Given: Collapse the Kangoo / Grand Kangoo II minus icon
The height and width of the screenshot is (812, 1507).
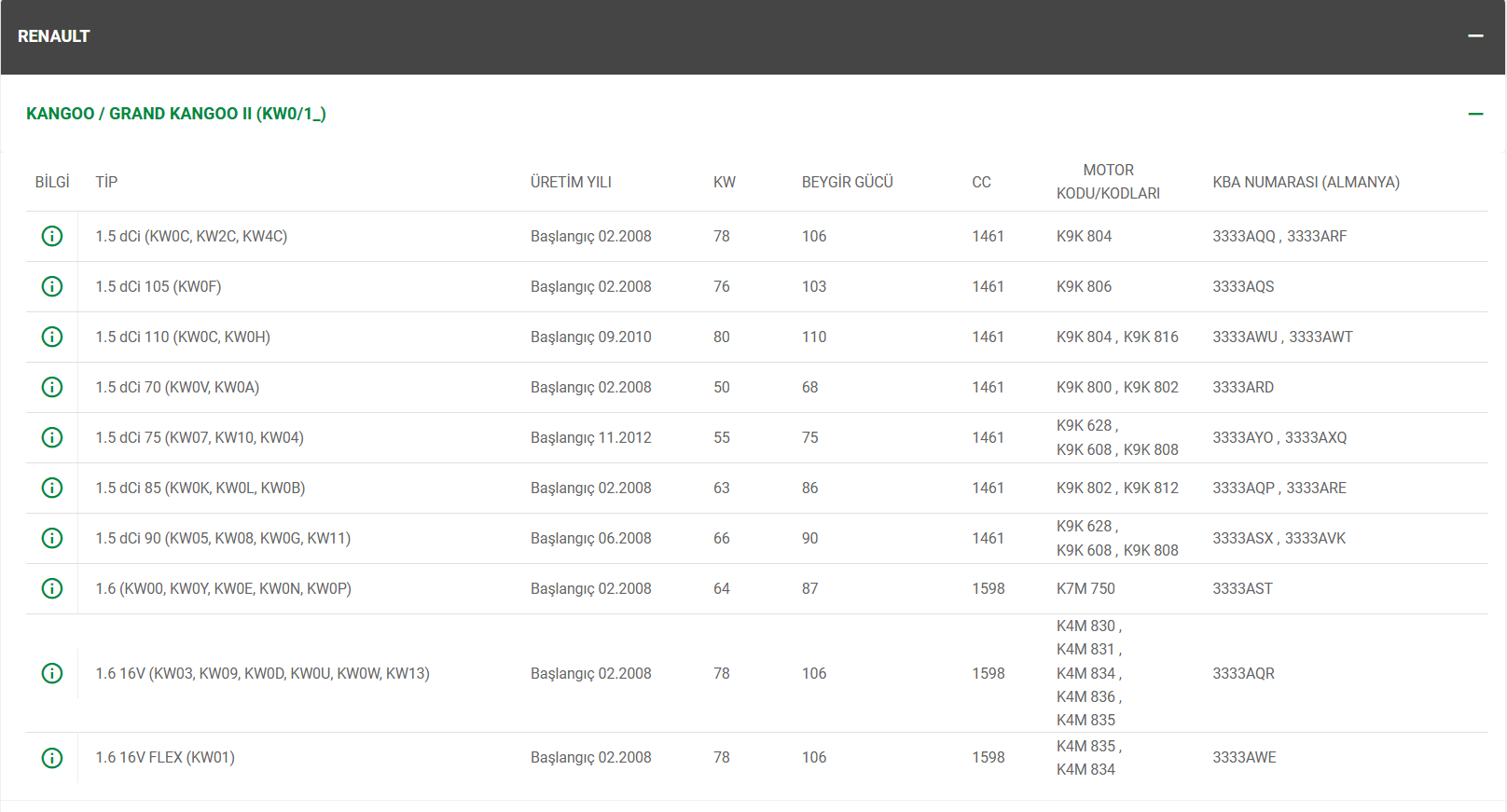Looking at the screenshot, I should [x=1475, y=114].
